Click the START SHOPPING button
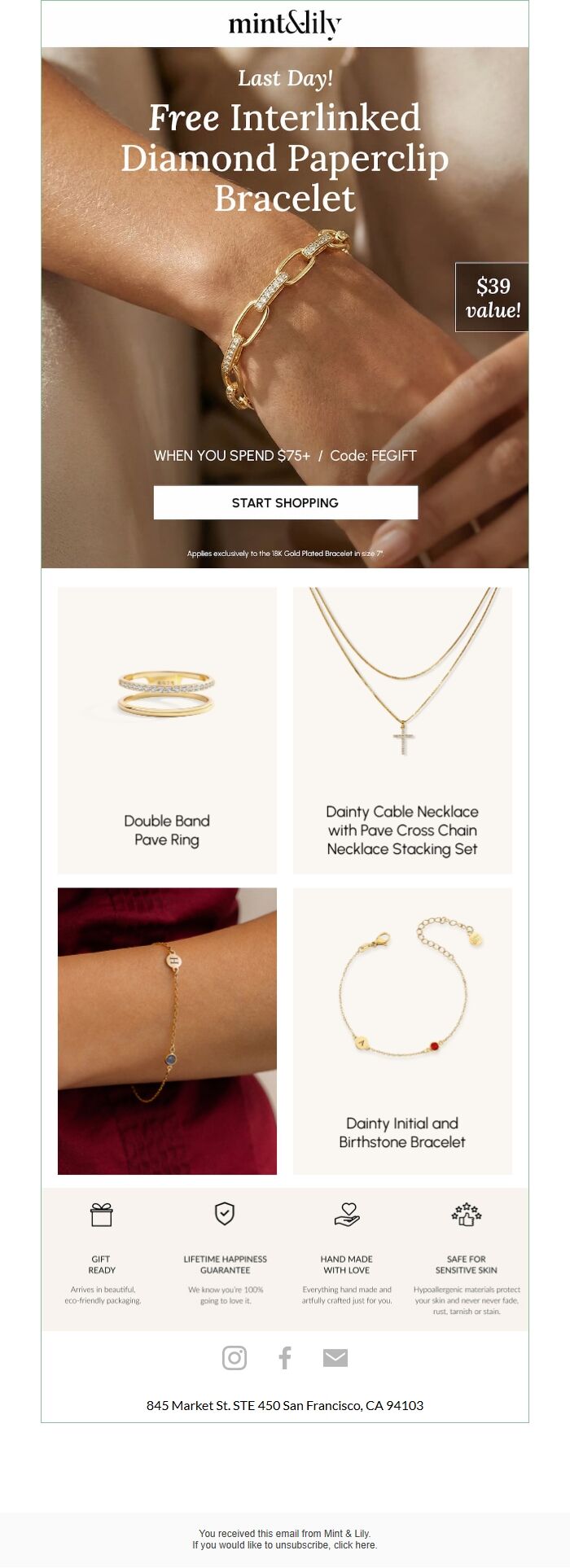This screenshot has height=1568, width=570. point(286,502)
